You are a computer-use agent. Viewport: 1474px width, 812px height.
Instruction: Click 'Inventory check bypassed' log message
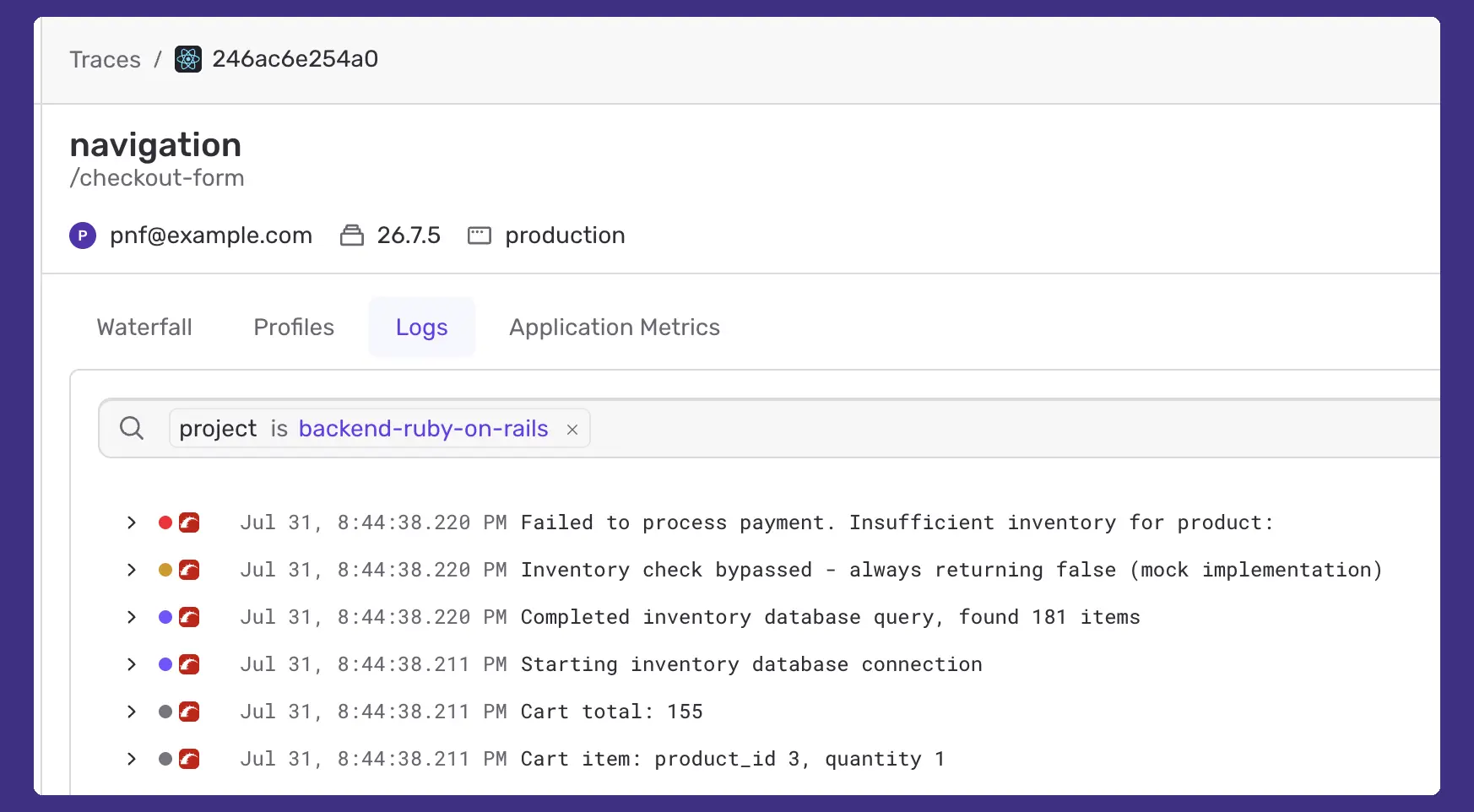[951, 570]
